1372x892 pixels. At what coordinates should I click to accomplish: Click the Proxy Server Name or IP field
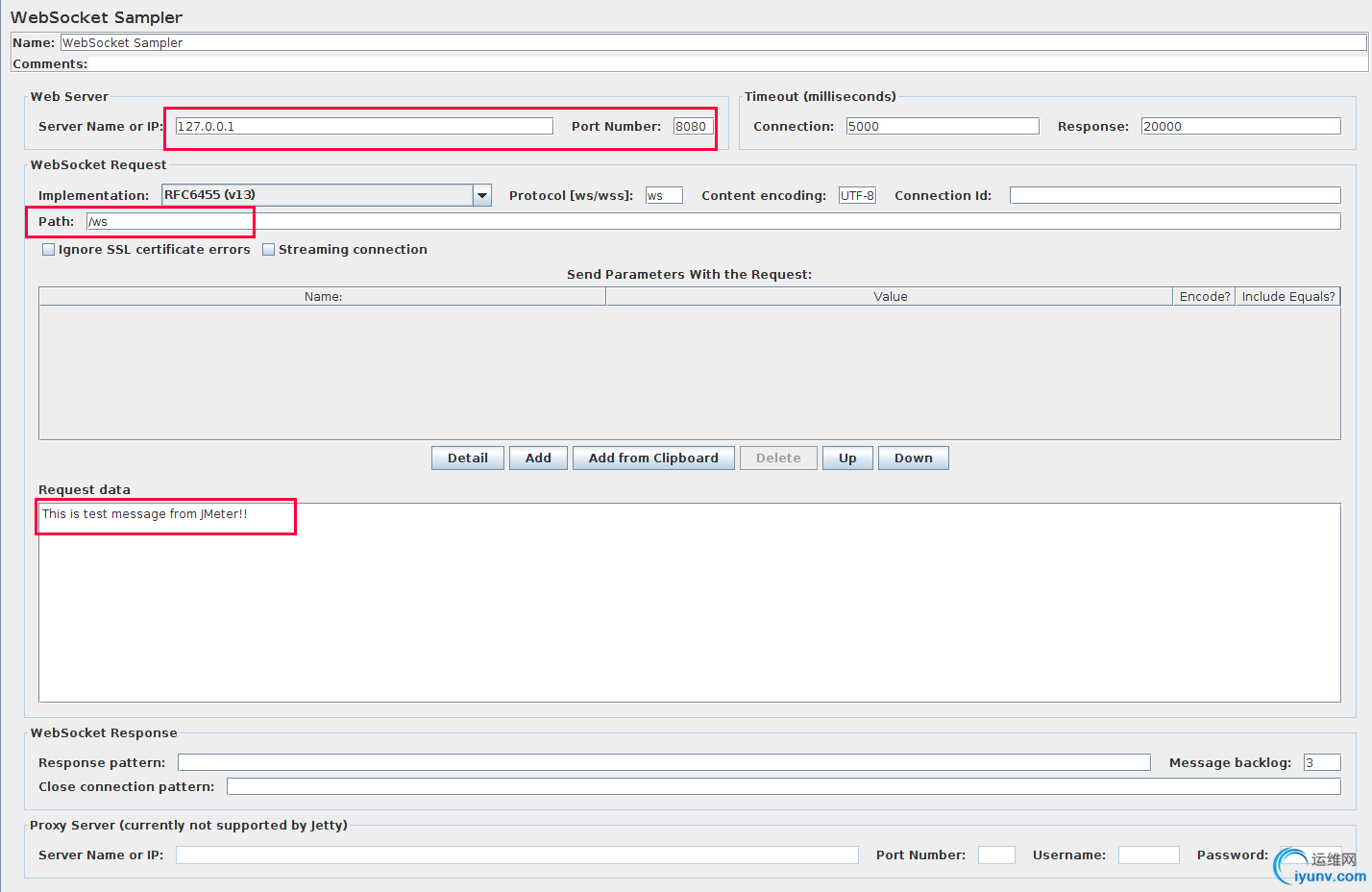[517, 855]
